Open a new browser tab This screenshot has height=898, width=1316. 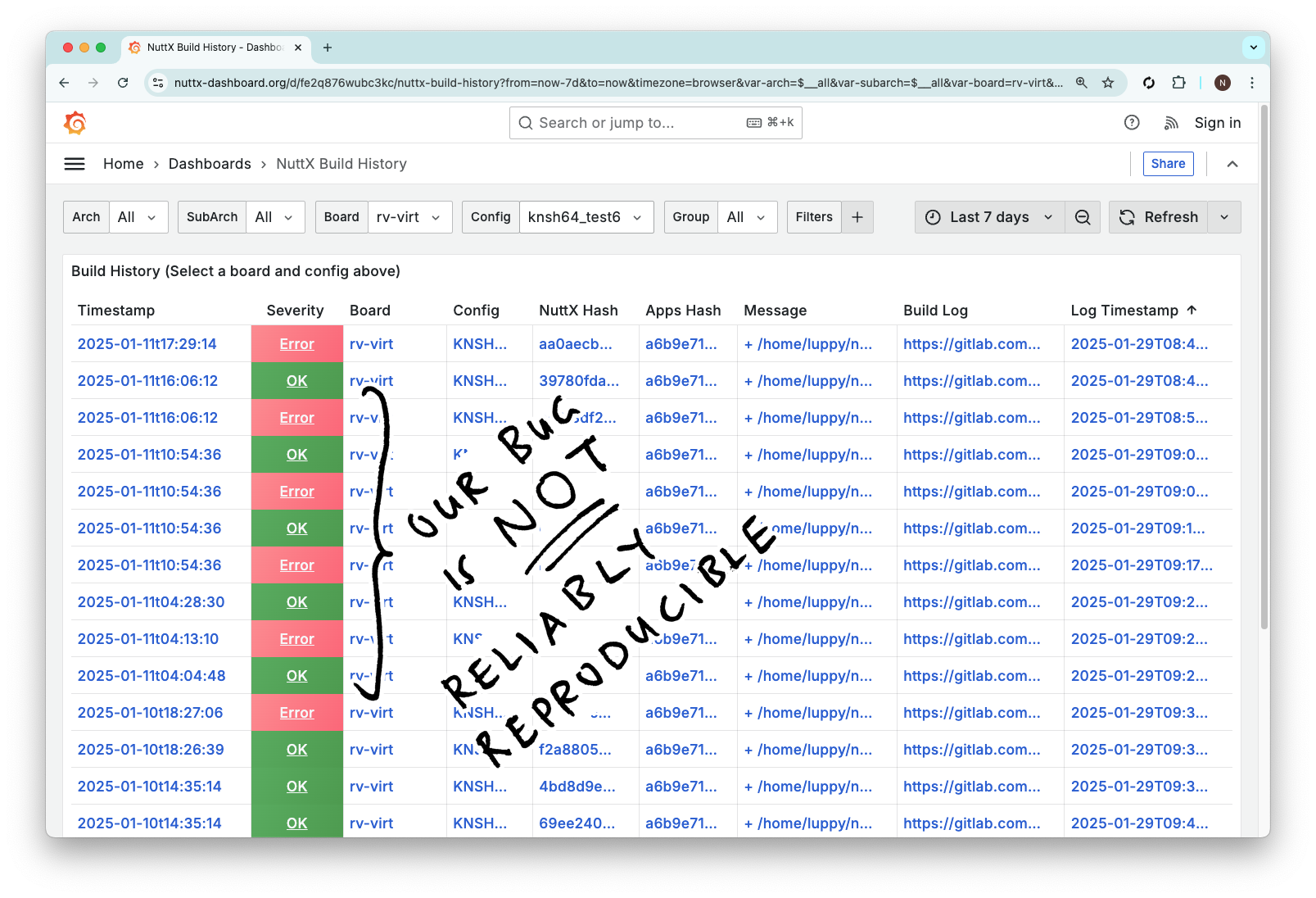coord(328,48)
